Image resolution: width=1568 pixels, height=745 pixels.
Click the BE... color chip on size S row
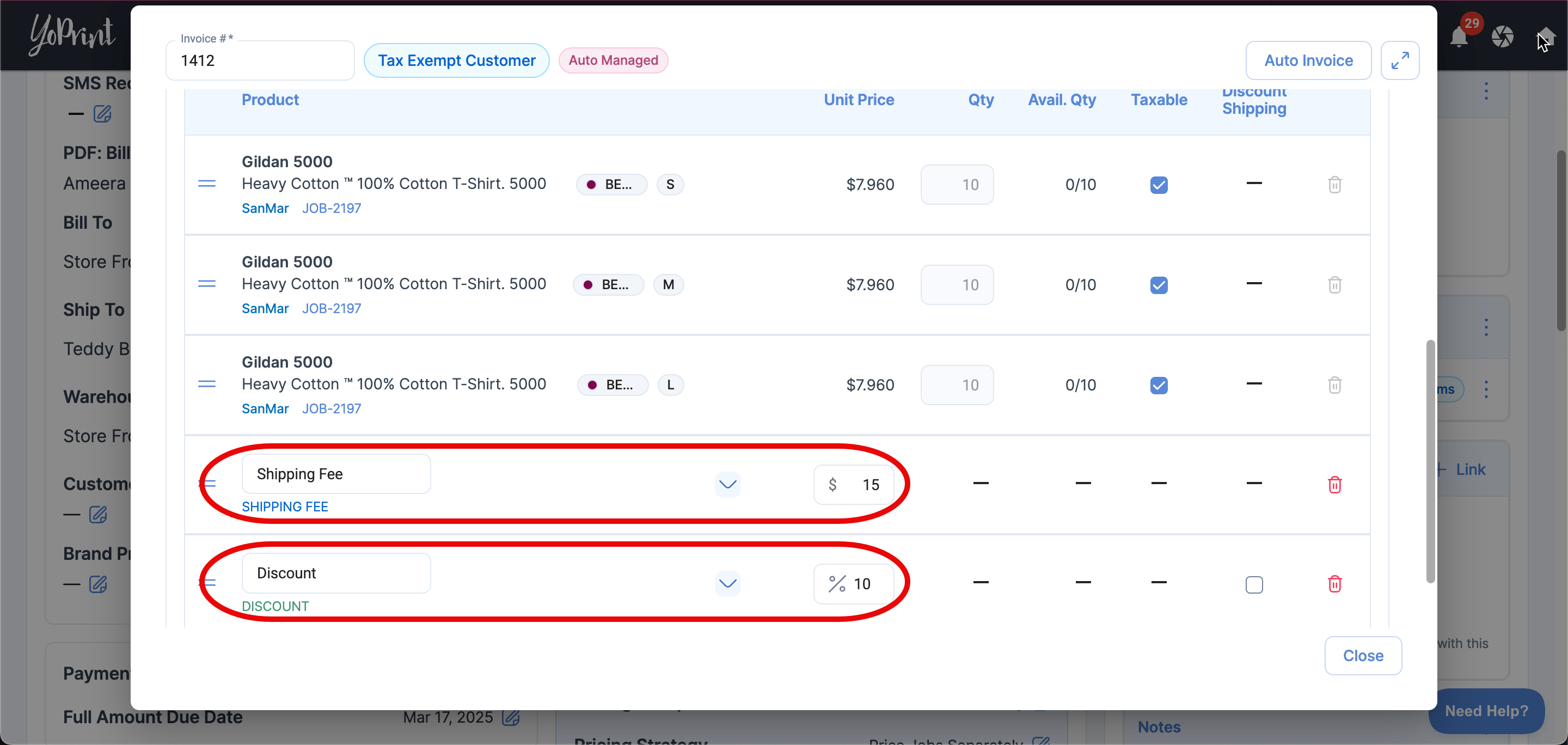pos(611,185)
